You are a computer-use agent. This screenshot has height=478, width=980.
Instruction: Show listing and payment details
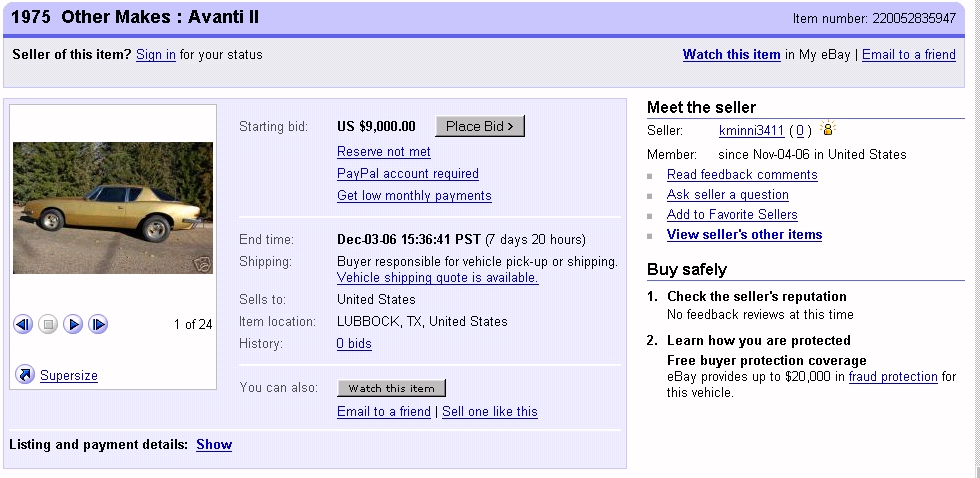(x=214, y=444)
